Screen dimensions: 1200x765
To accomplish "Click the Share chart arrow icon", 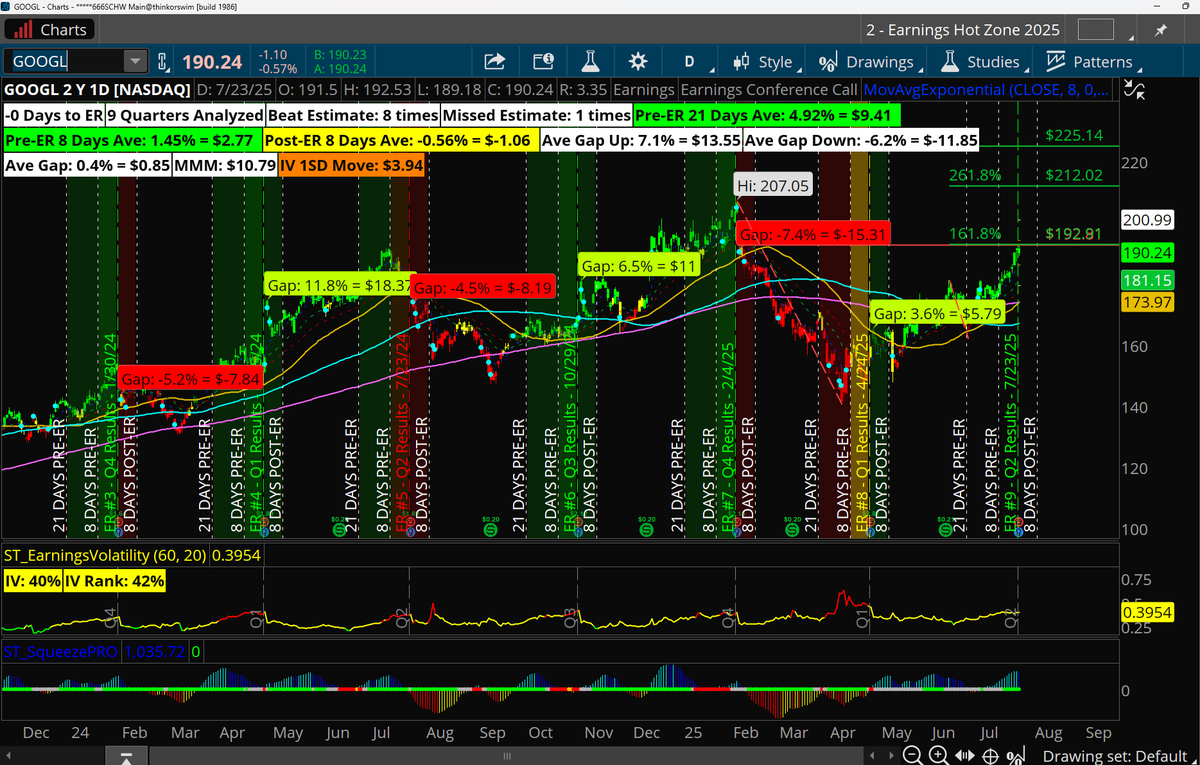I will click(x=494, y=62).
